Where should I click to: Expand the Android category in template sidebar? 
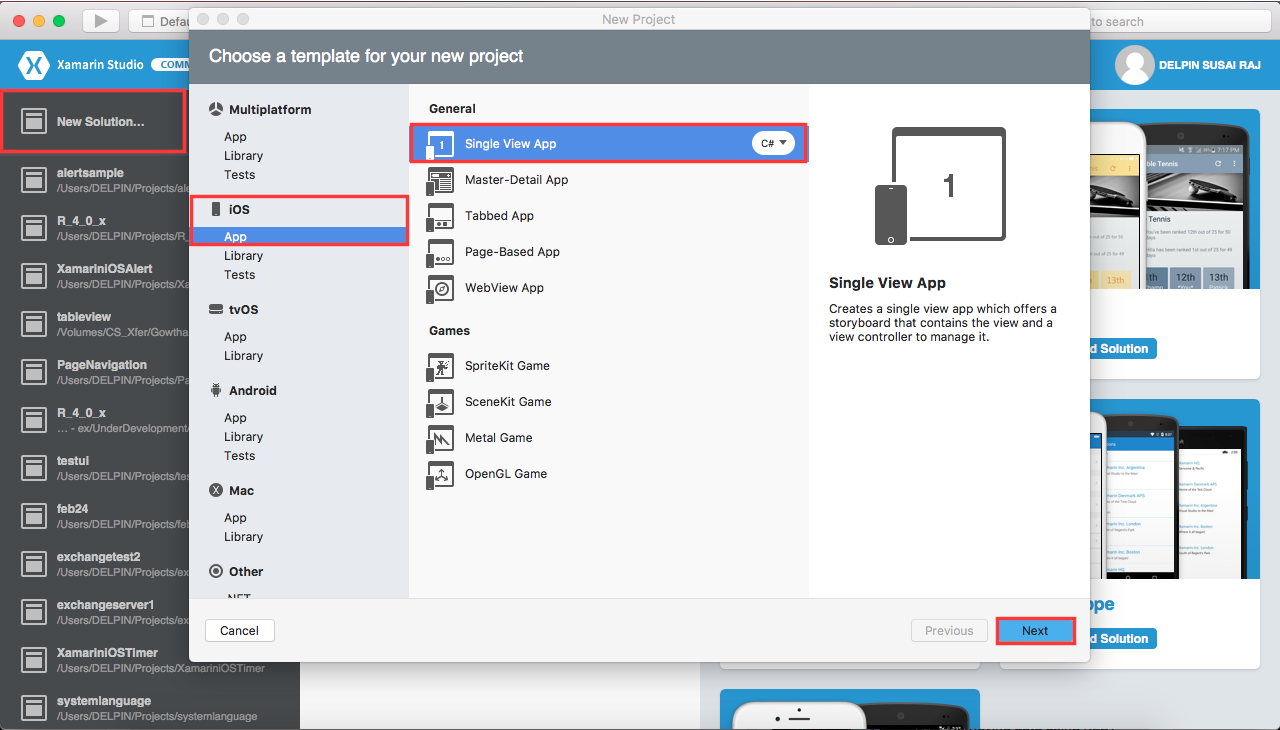(260, 390)
